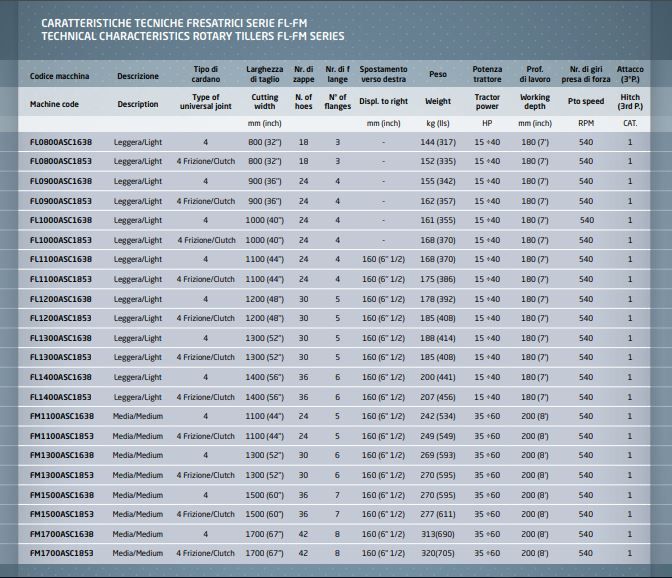Click the 'Type of universal joint' header
The height and width of the screenshot is (578, 672).
pyautogui.click(x=205, y=102)
